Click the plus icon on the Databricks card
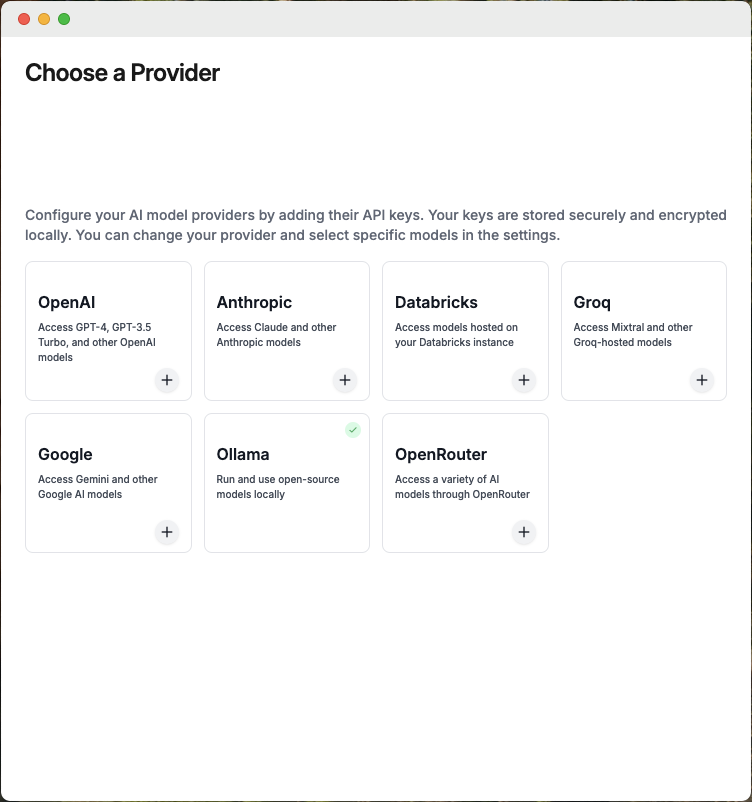Image resolution: width=752 pixels, height=802 pixels. [523, 380]
